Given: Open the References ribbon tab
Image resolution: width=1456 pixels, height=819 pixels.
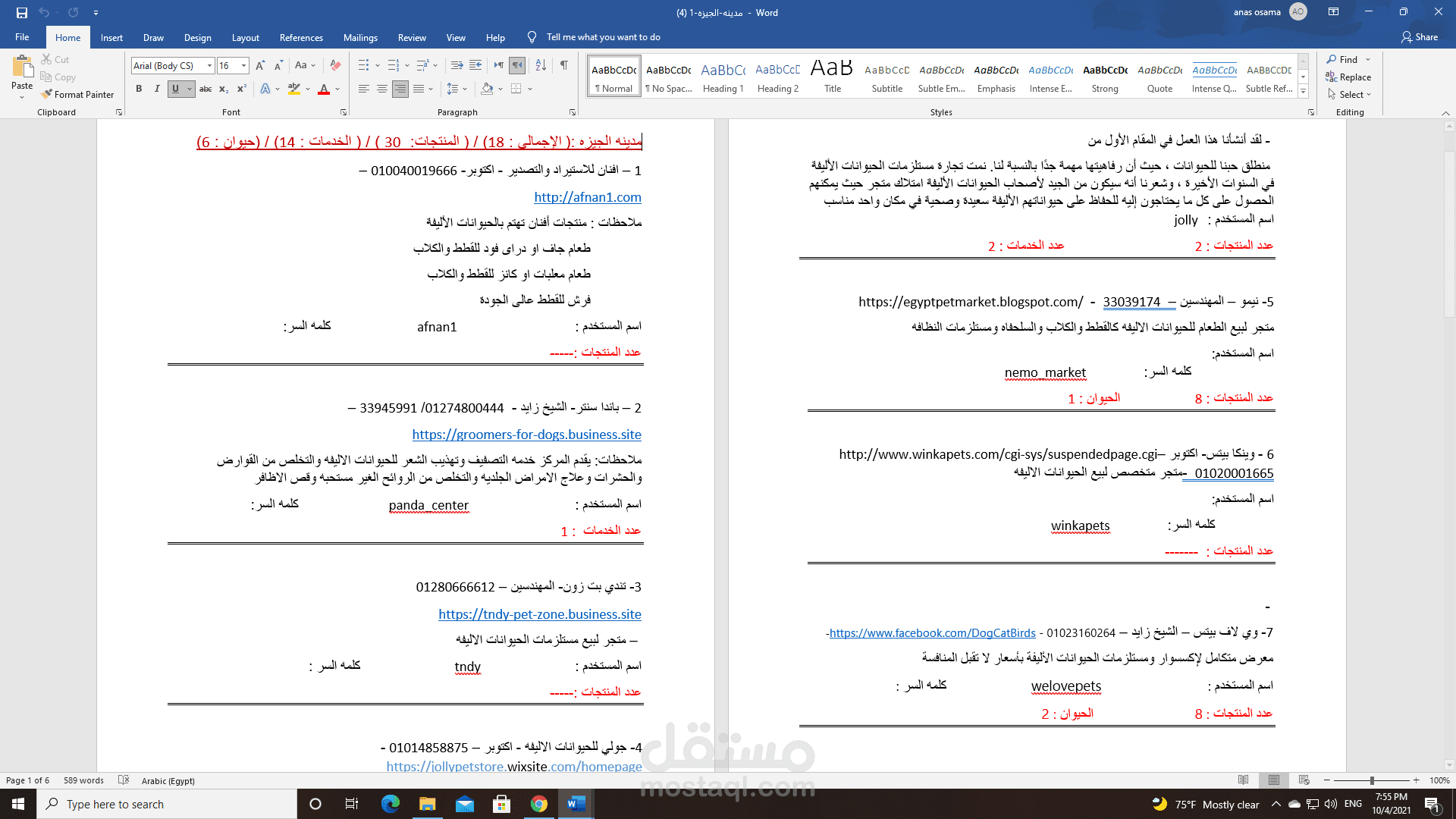Looking at the screenshot, I should pyautogui.click(x=301, y=37).
